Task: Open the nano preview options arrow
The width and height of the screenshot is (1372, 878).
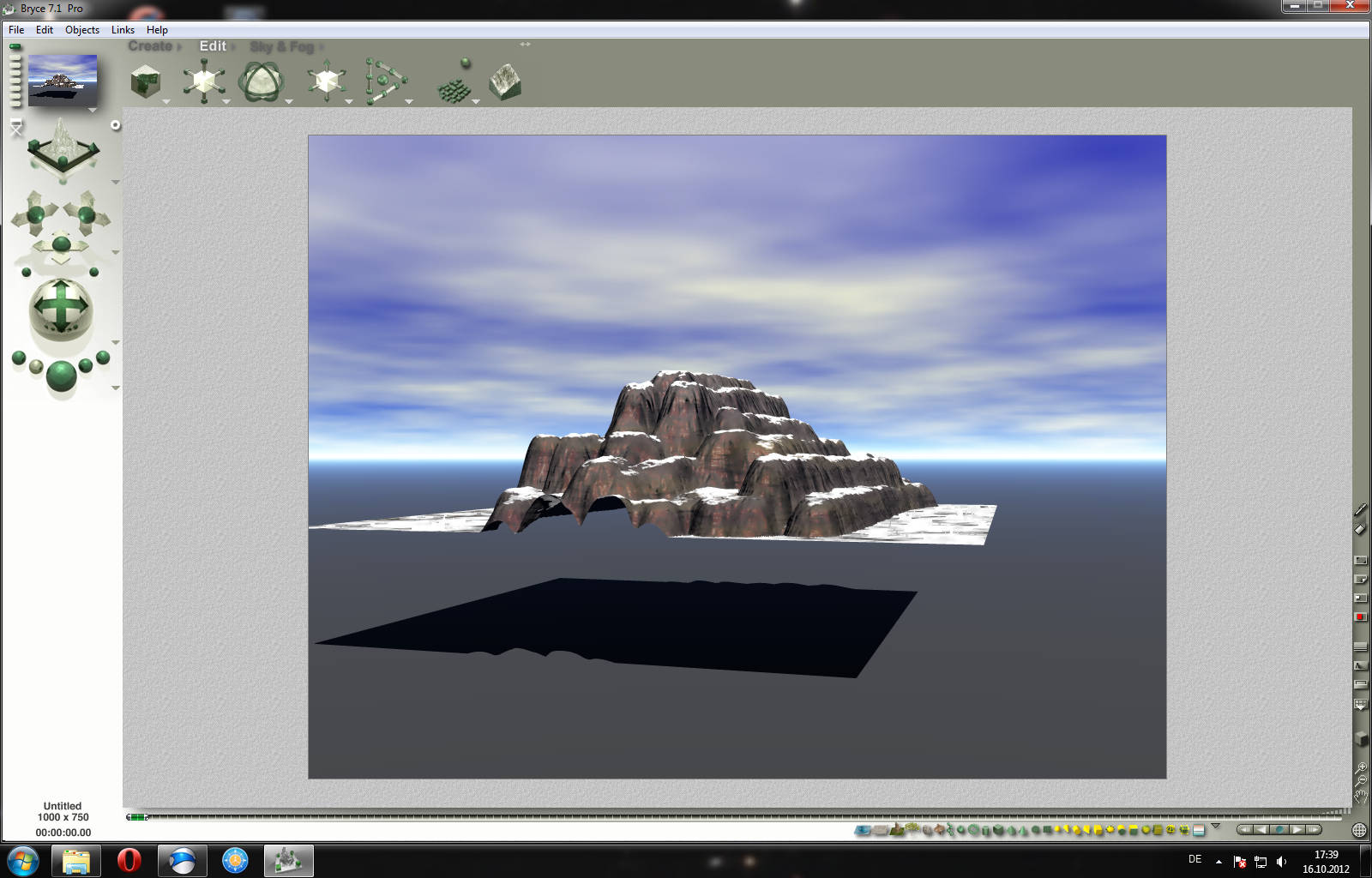Action: click(93, 111)
